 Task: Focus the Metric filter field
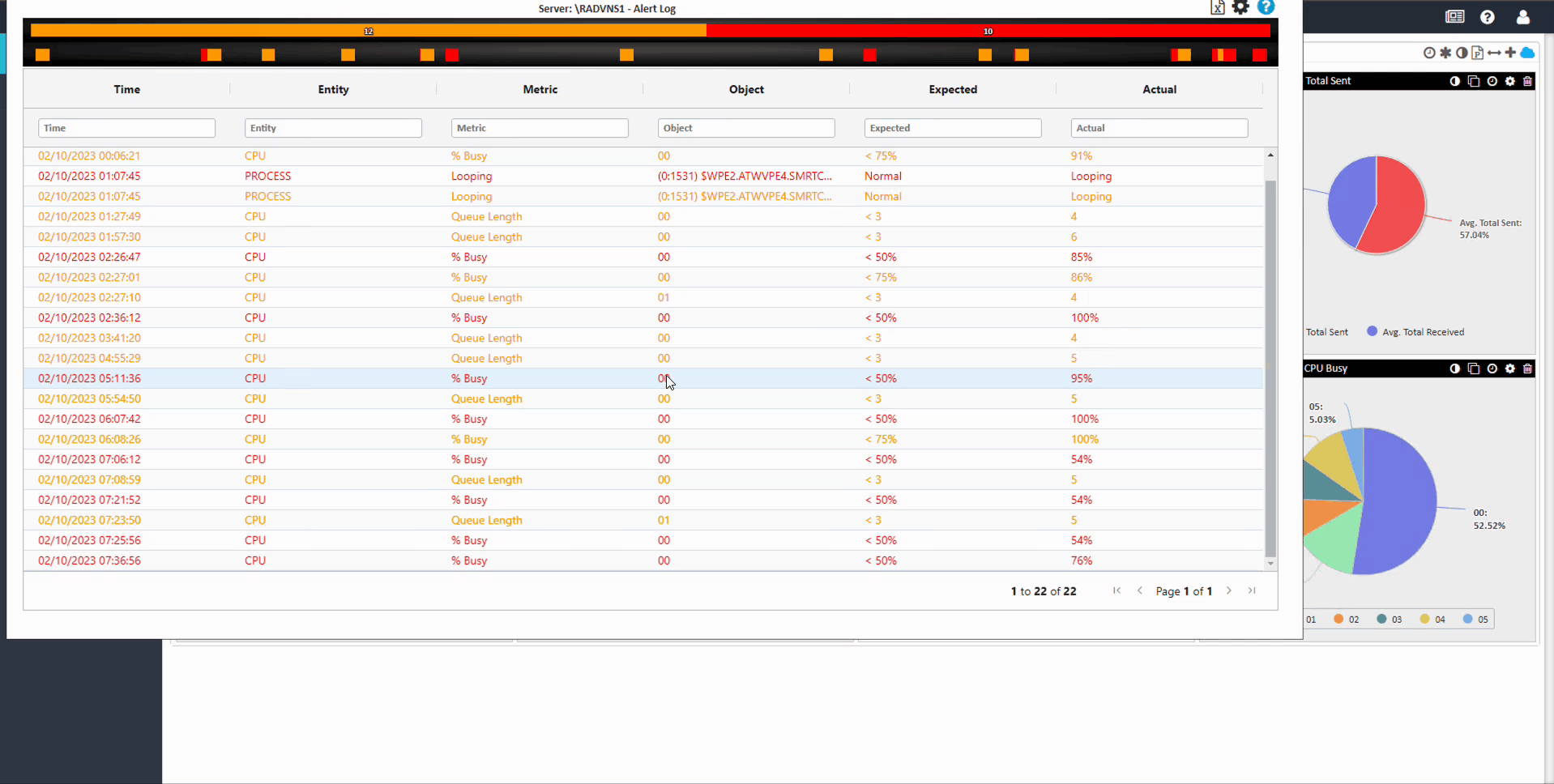[540, 128]
